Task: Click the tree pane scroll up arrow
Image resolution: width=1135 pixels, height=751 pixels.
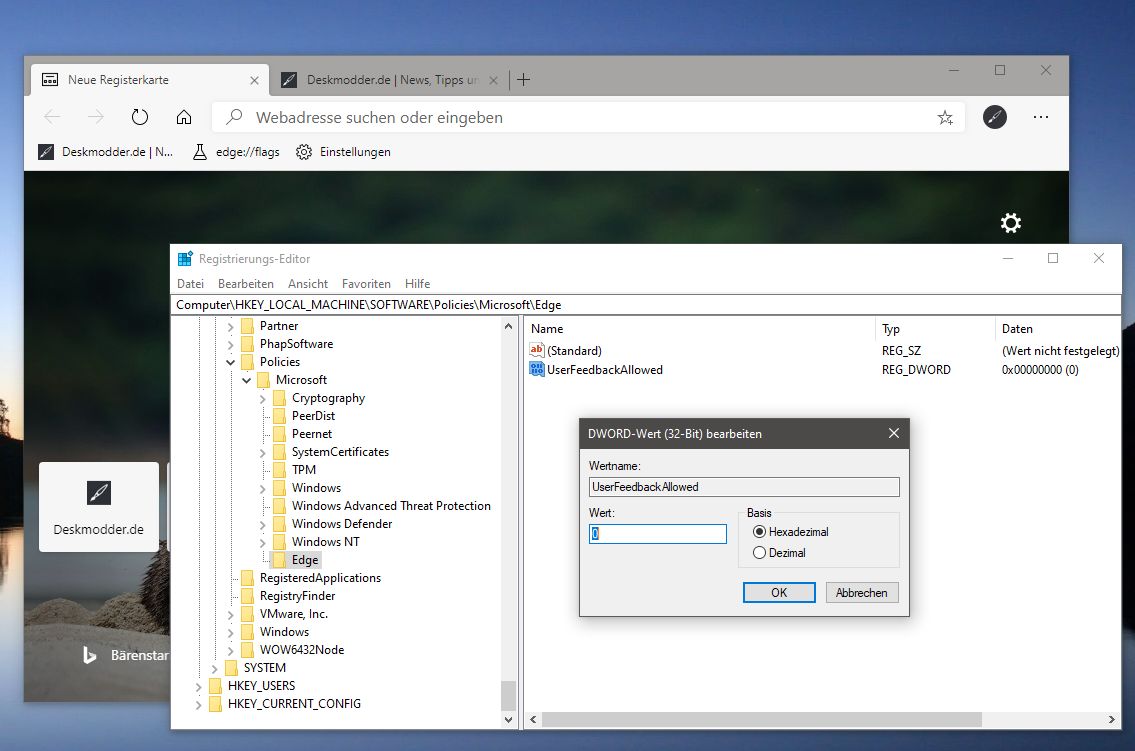Action: [508, 326]
